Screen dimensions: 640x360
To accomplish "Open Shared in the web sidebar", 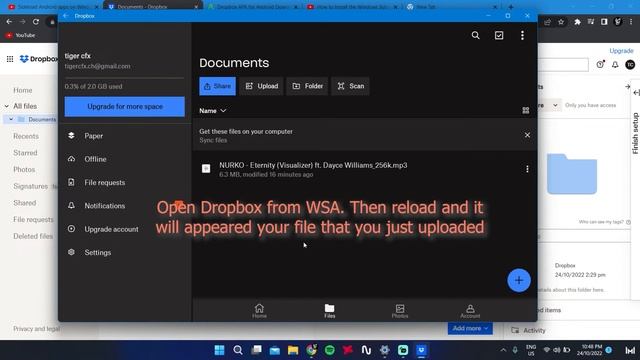I will 24,203.
